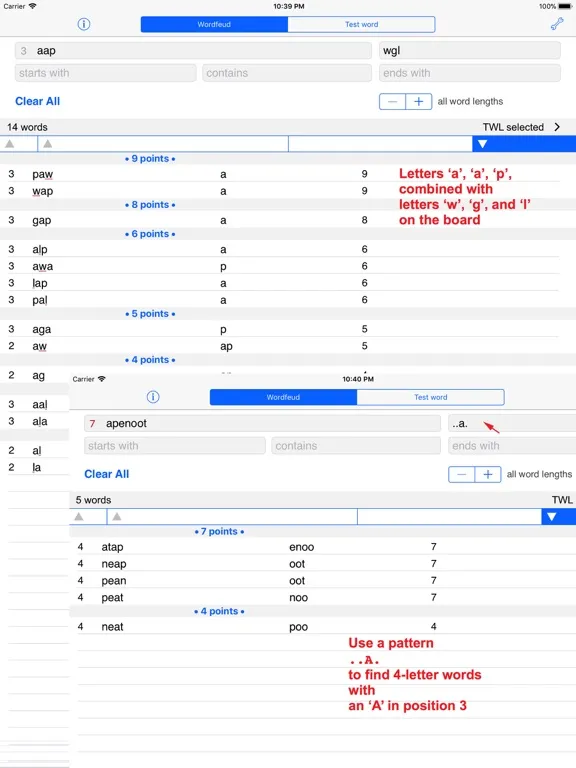This screenshot has width=576, height=768.
Task: Select the Wordfeud tab in lower window
Action: click(x=283, y=397)
